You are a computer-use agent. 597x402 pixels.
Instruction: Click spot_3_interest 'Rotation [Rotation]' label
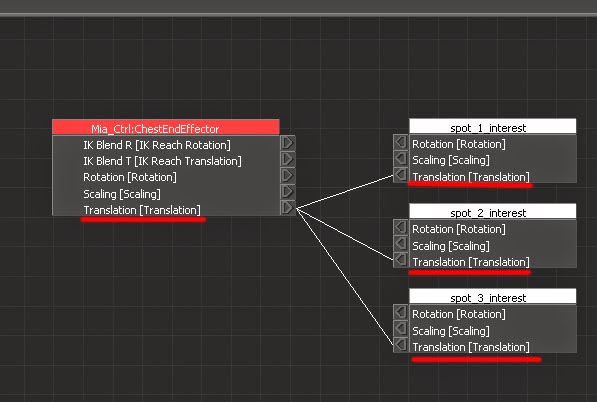pyautogui.click(x=459, y=314)
